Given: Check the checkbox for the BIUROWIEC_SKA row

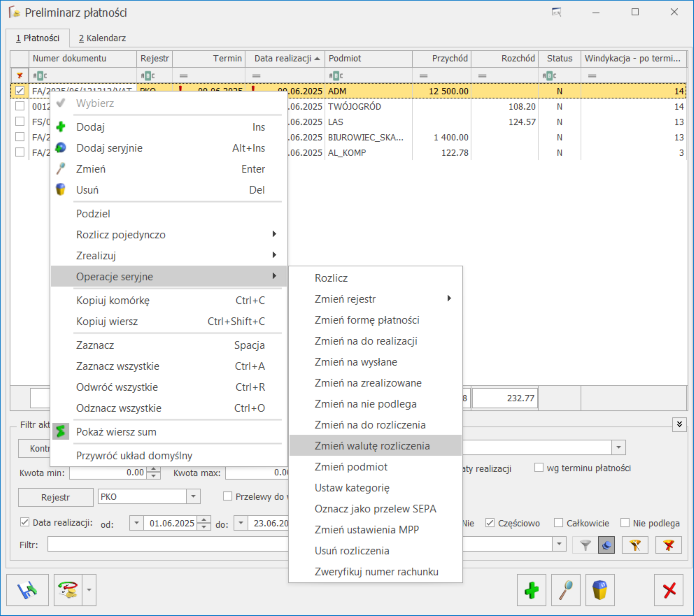Looking at the screenshot, I should click(x=19, y=137).
